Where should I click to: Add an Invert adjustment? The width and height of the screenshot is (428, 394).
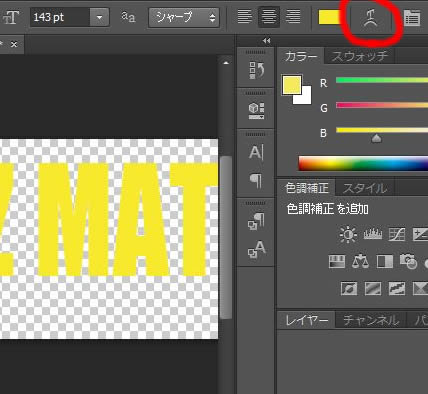coord(349,288)
